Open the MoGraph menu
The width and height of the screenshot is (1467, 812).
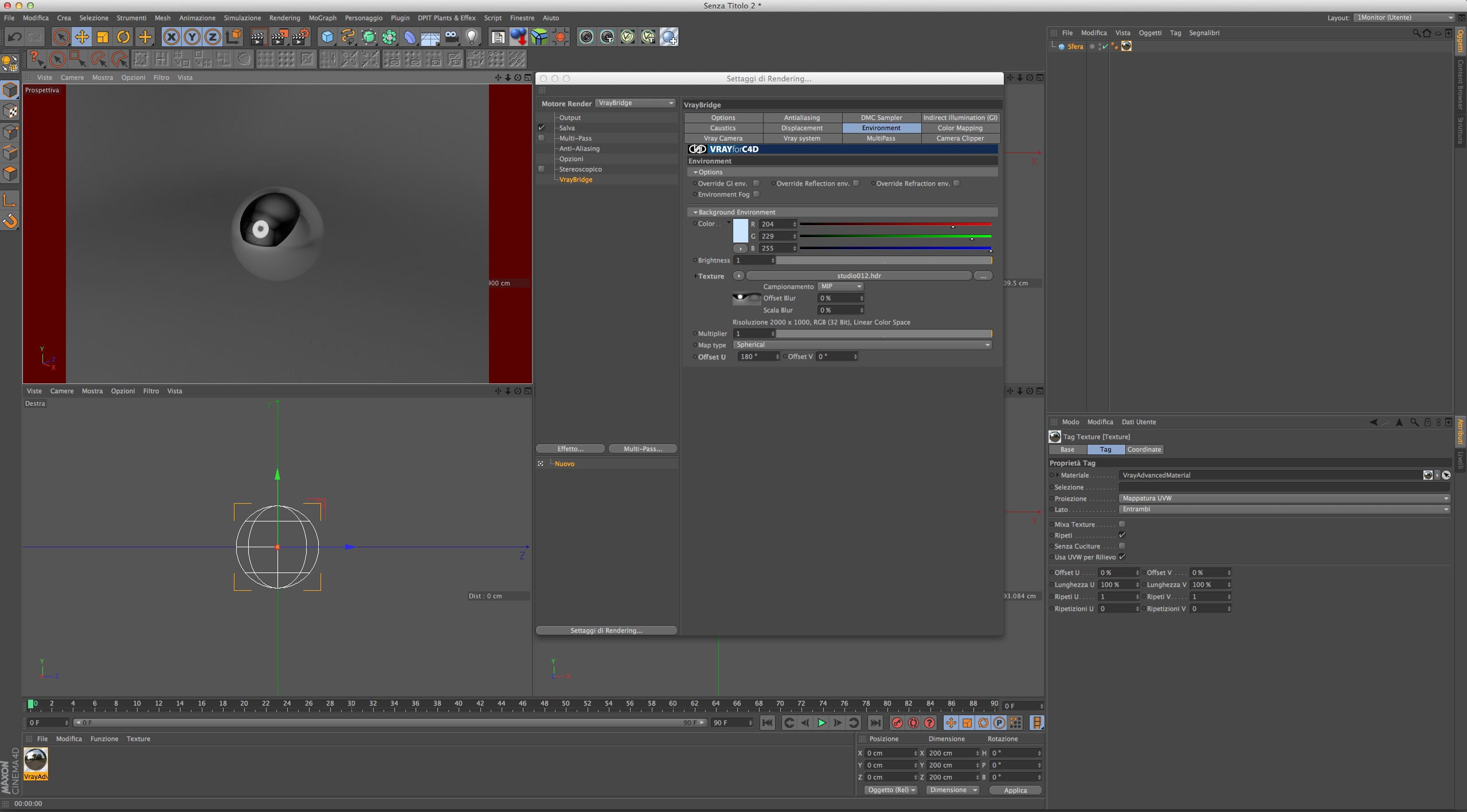point(322,18)
